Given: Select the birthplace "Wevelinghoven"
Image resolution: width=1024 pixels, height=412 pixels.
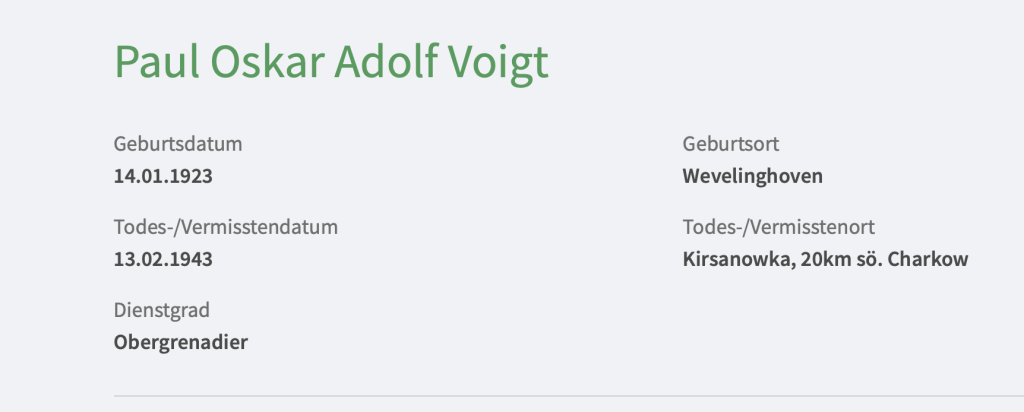Looking at the screenshot, I should 753,177.
